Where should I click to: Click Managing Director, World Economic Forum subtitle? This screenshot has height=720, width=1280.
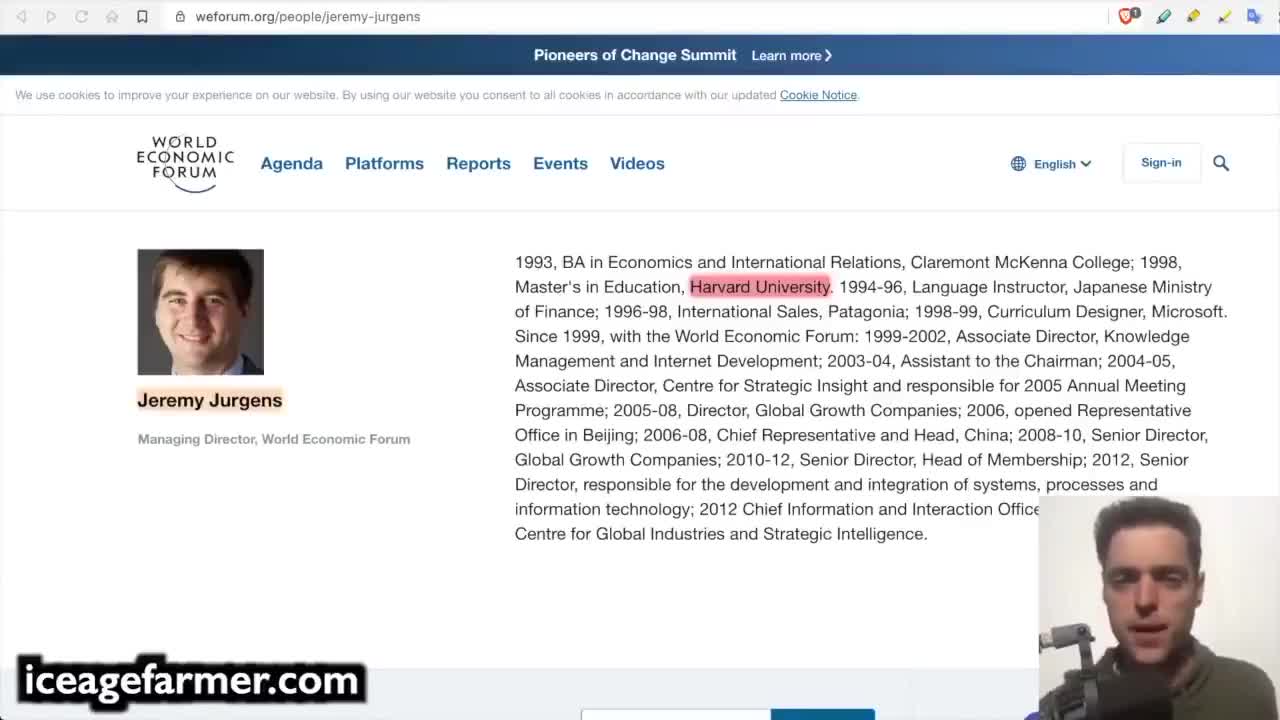(274, 439)
